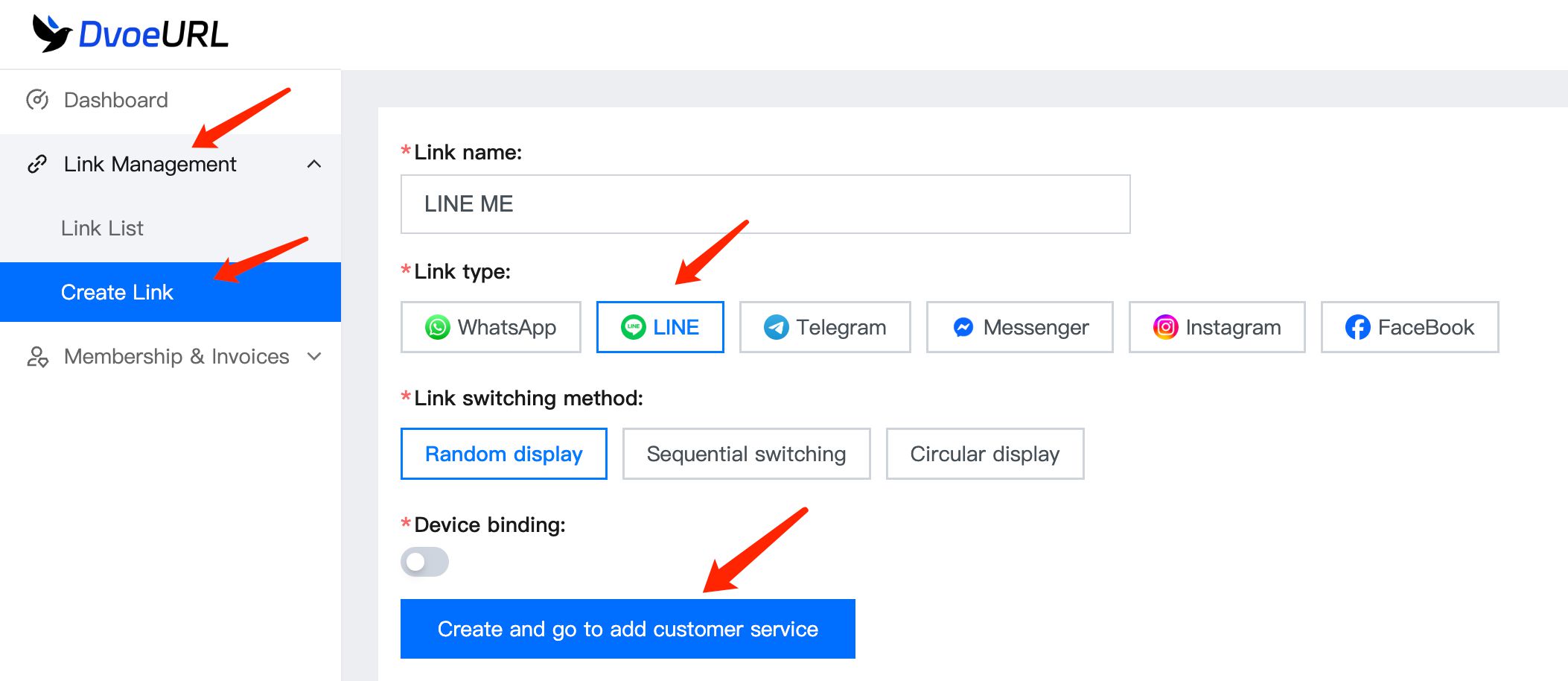Select Random display switching method

click(x=504, y=454)
